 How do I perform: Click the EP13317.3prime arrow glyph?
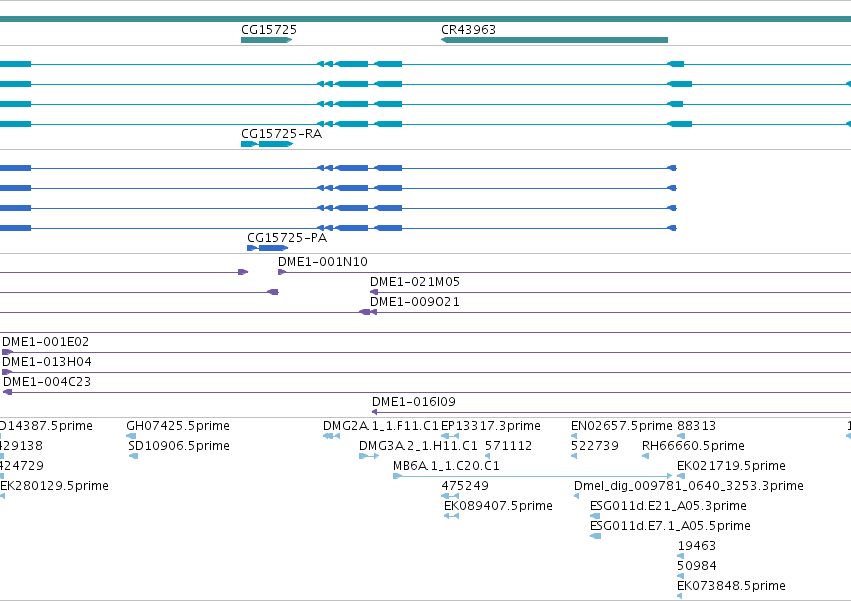tap(450, 436)
